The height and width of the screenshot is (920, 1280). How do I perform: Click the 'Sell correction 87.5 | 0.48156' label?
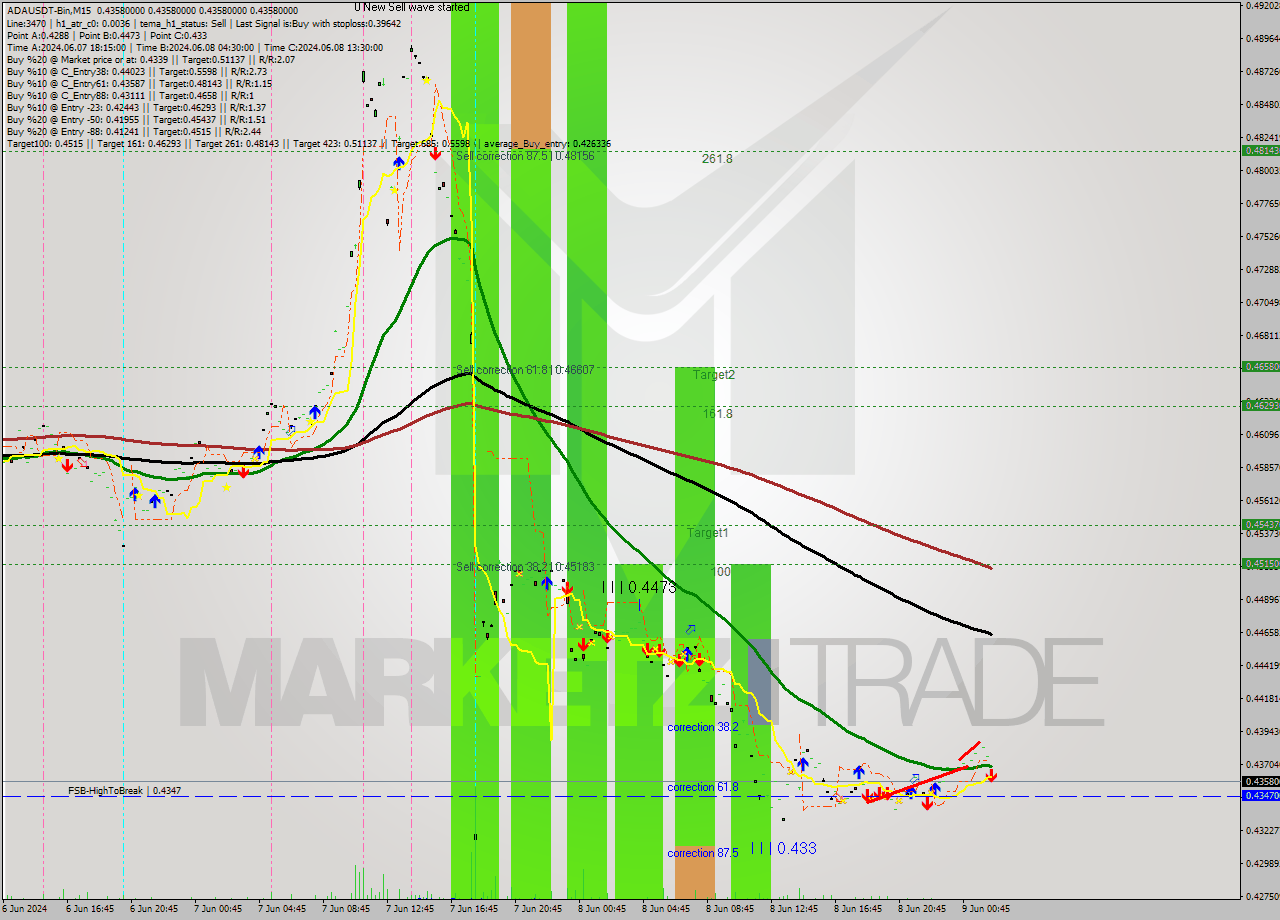coord(525,156)
